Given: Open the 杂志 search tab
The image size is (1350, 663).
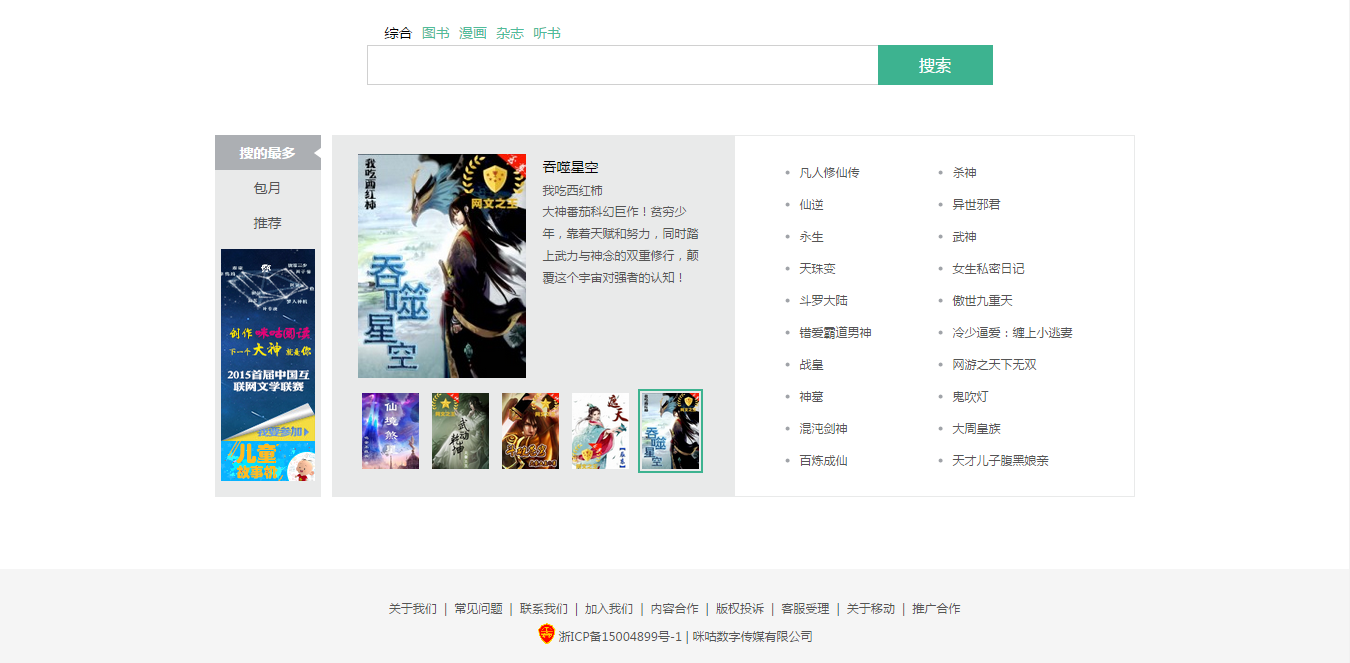Looking at the screenshot, I should (x=510, y=33).
